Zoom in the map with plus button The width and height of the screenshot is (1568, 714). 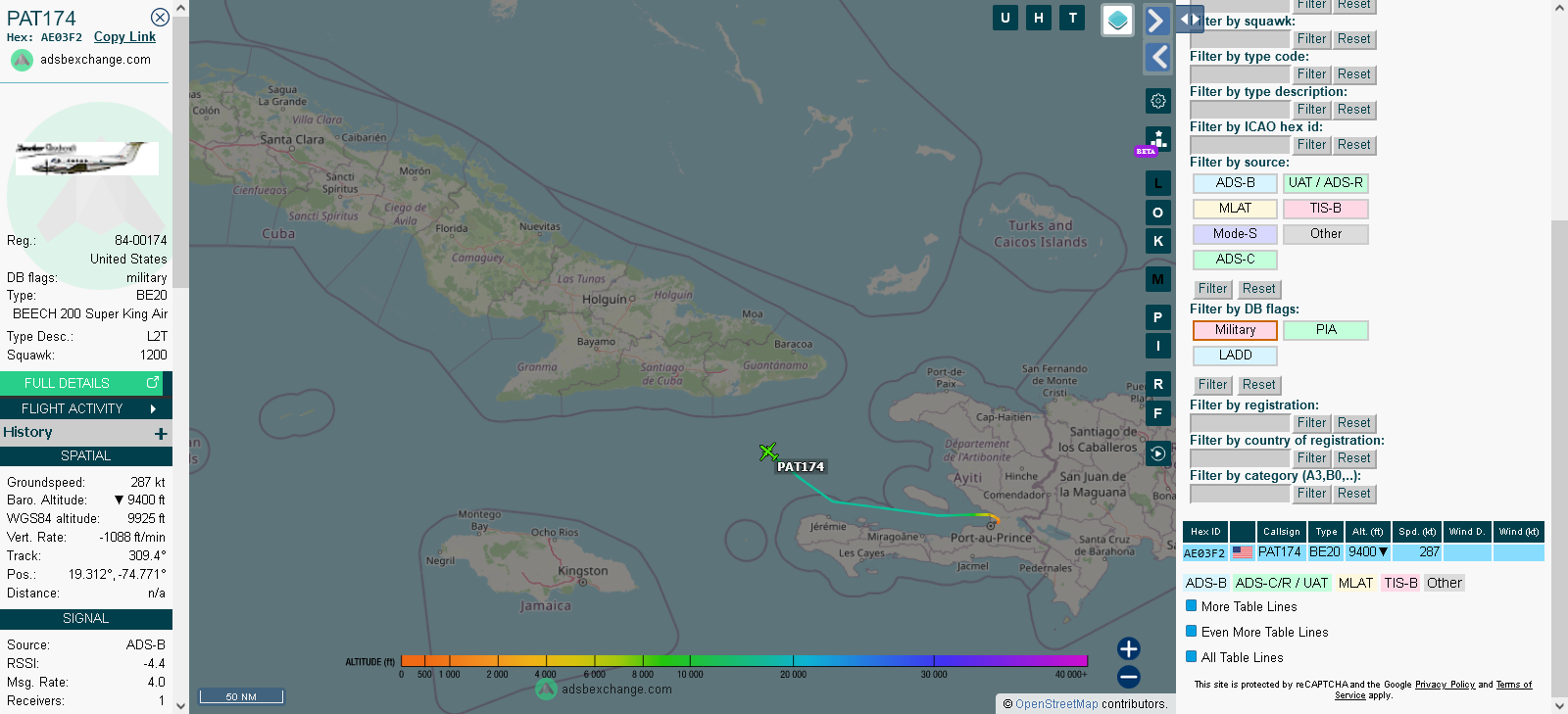coord(1129,648)
